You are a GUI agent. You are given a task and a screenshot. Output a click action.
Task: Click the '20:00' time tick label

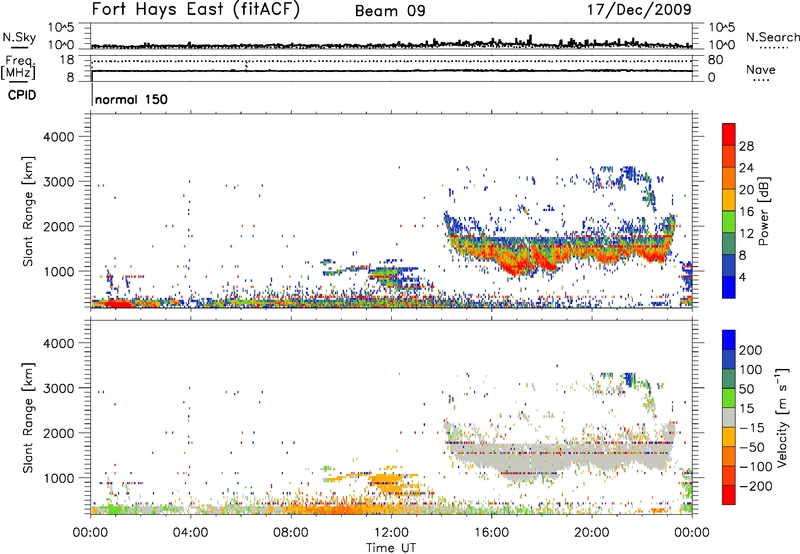point(592,533)
